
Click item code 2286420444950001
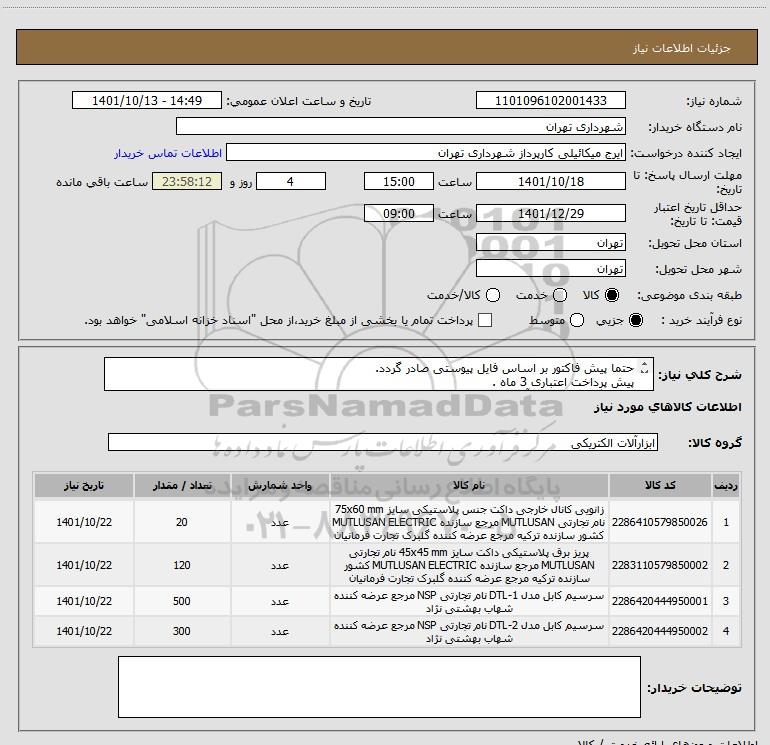[x=660, y=601]
